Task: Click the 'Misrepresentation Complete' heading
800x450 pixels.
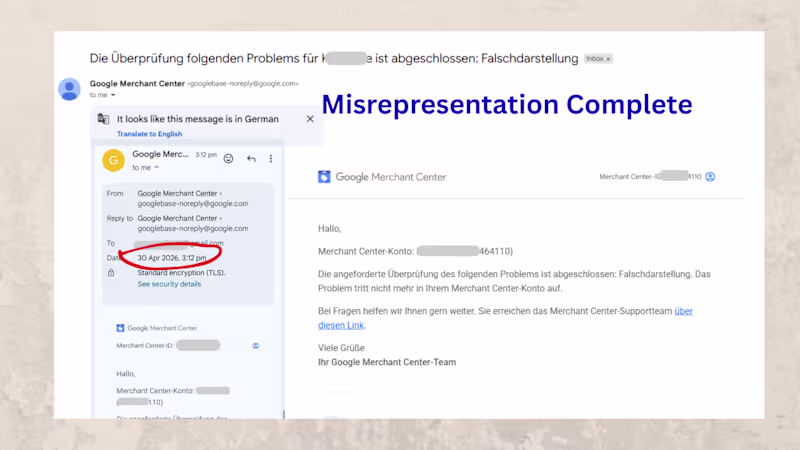Action: [507, 104]
